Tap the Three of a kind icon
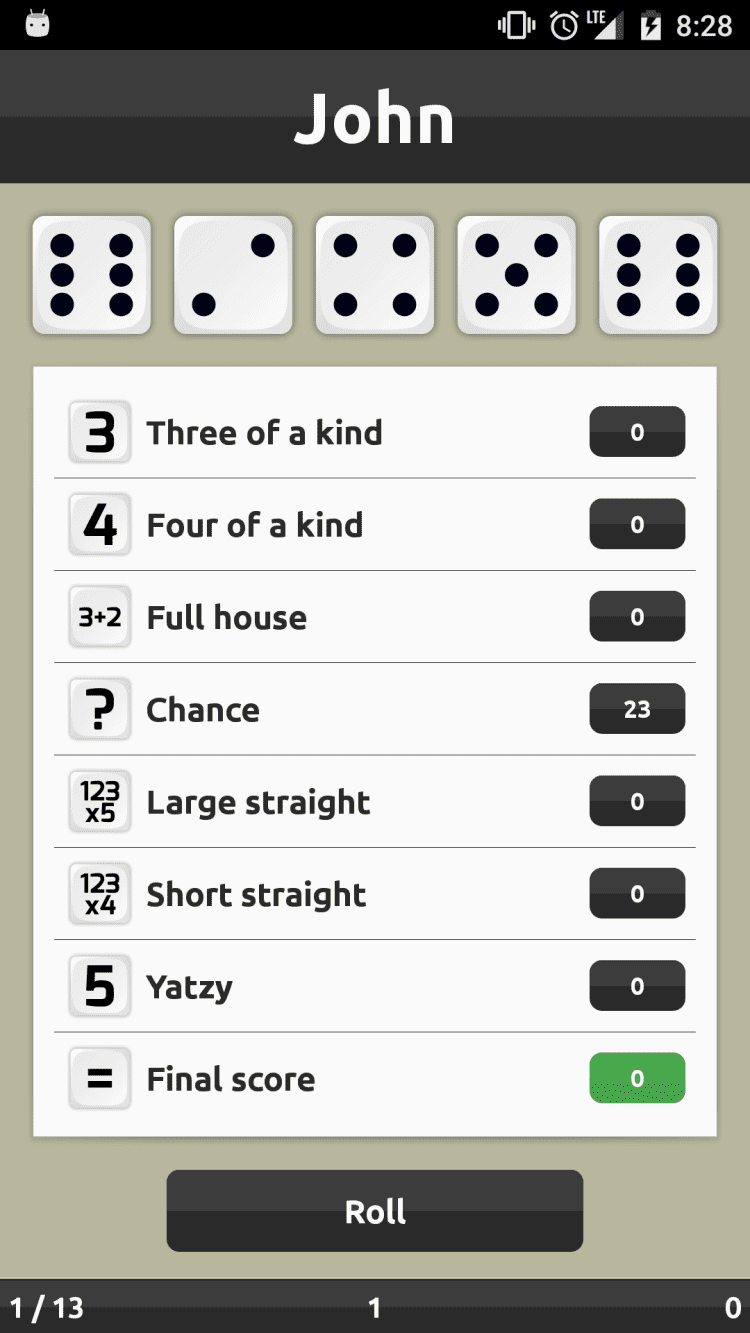This screenshot has width=750, height=1333. pyautogui.click(x=100, y=432)
